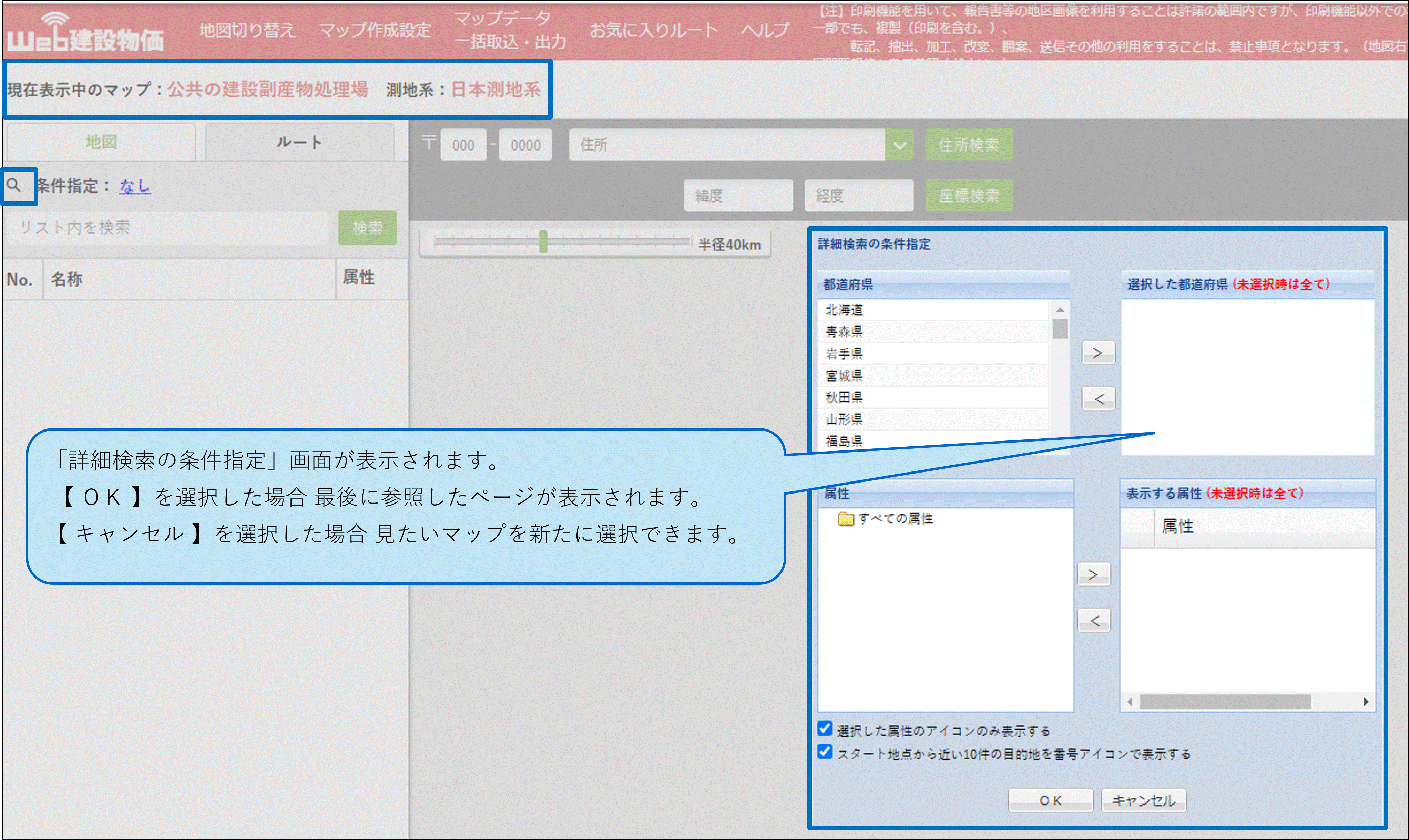Viewport: 1409px width, 840px height.
Task: Click the キャンセル button
Action: 1143,800
